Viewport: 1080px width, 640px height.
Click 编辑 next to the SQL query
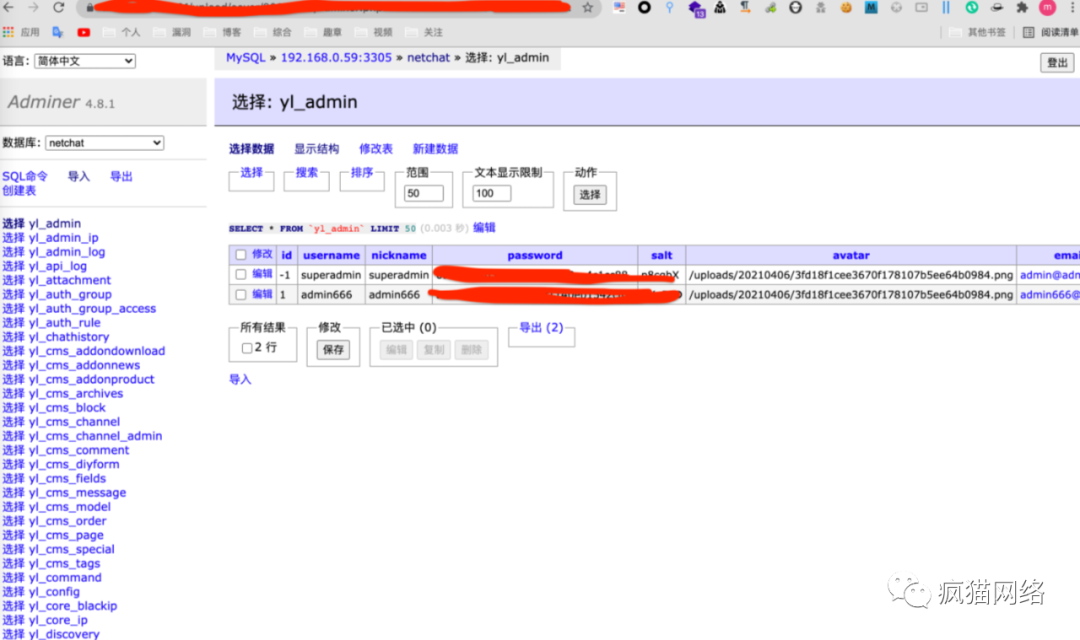coord(484,227)
